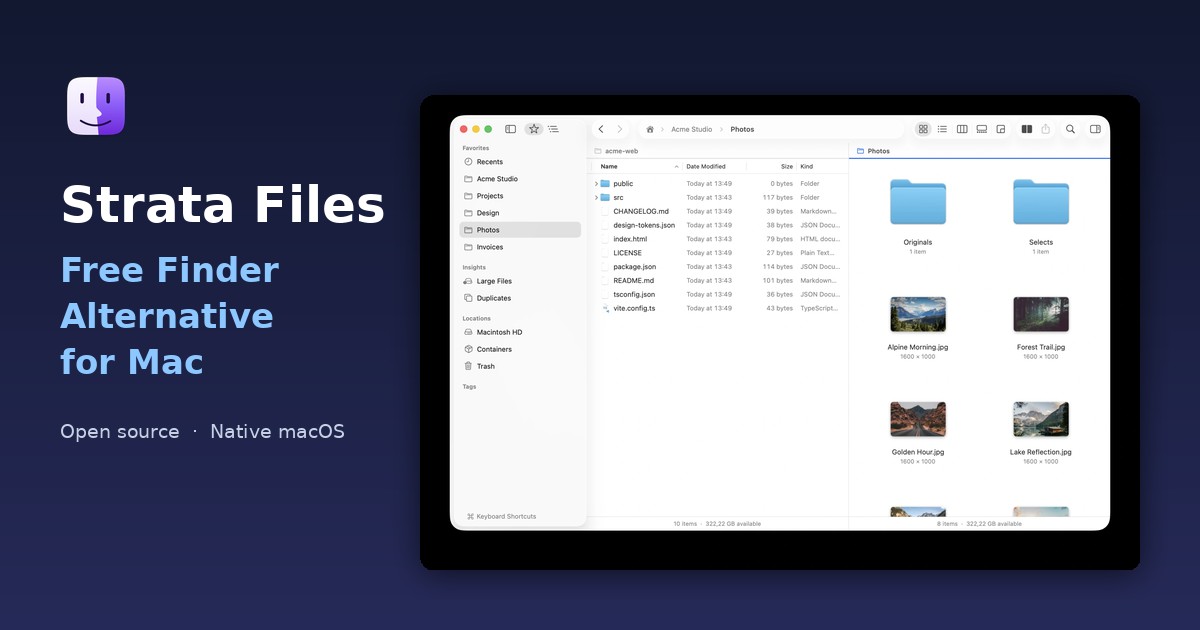Toggle the right inspector panel

tap(1095, 129)
